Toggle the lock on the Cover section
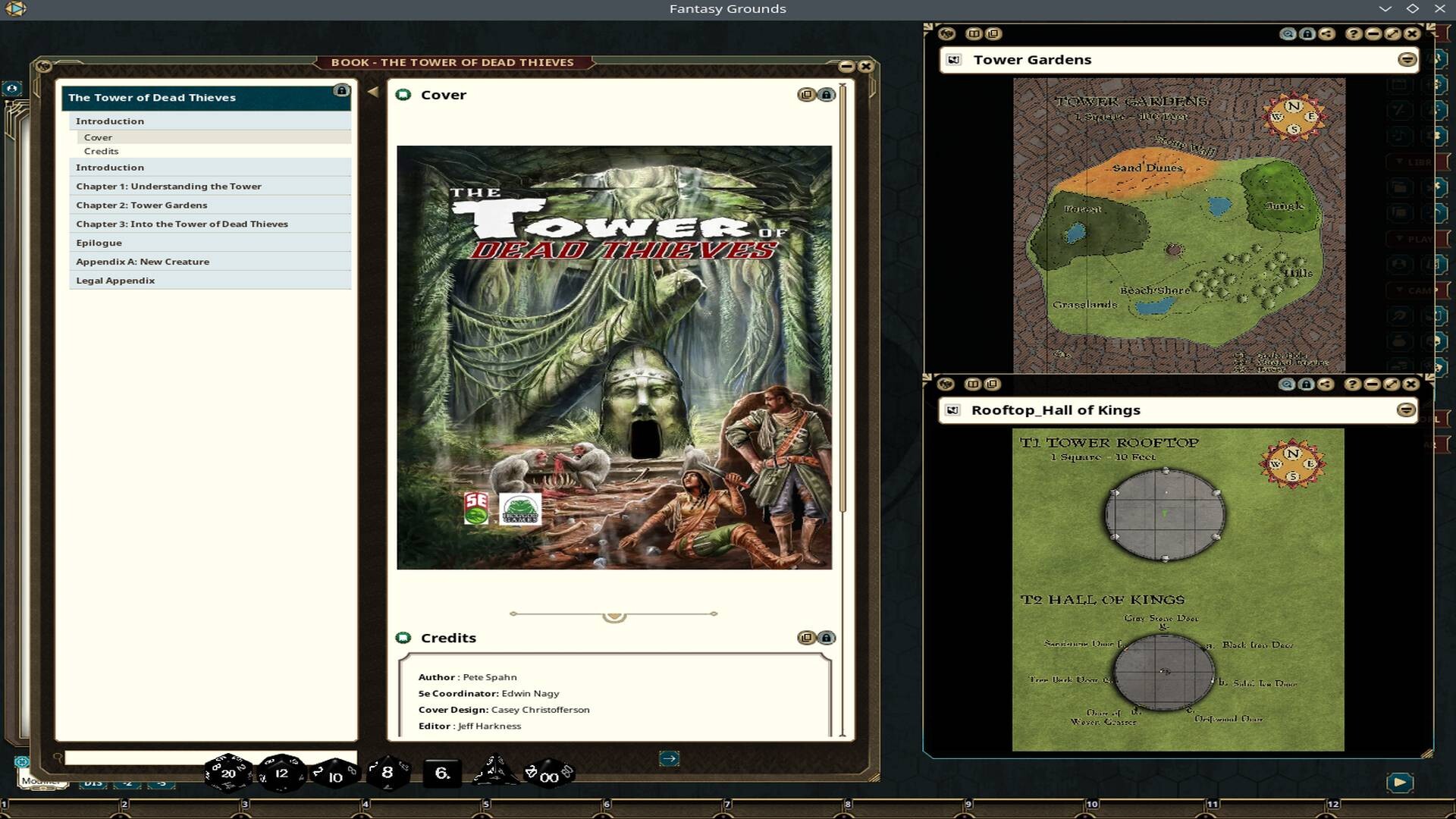 pyautogui.click(x=827, y=94)
